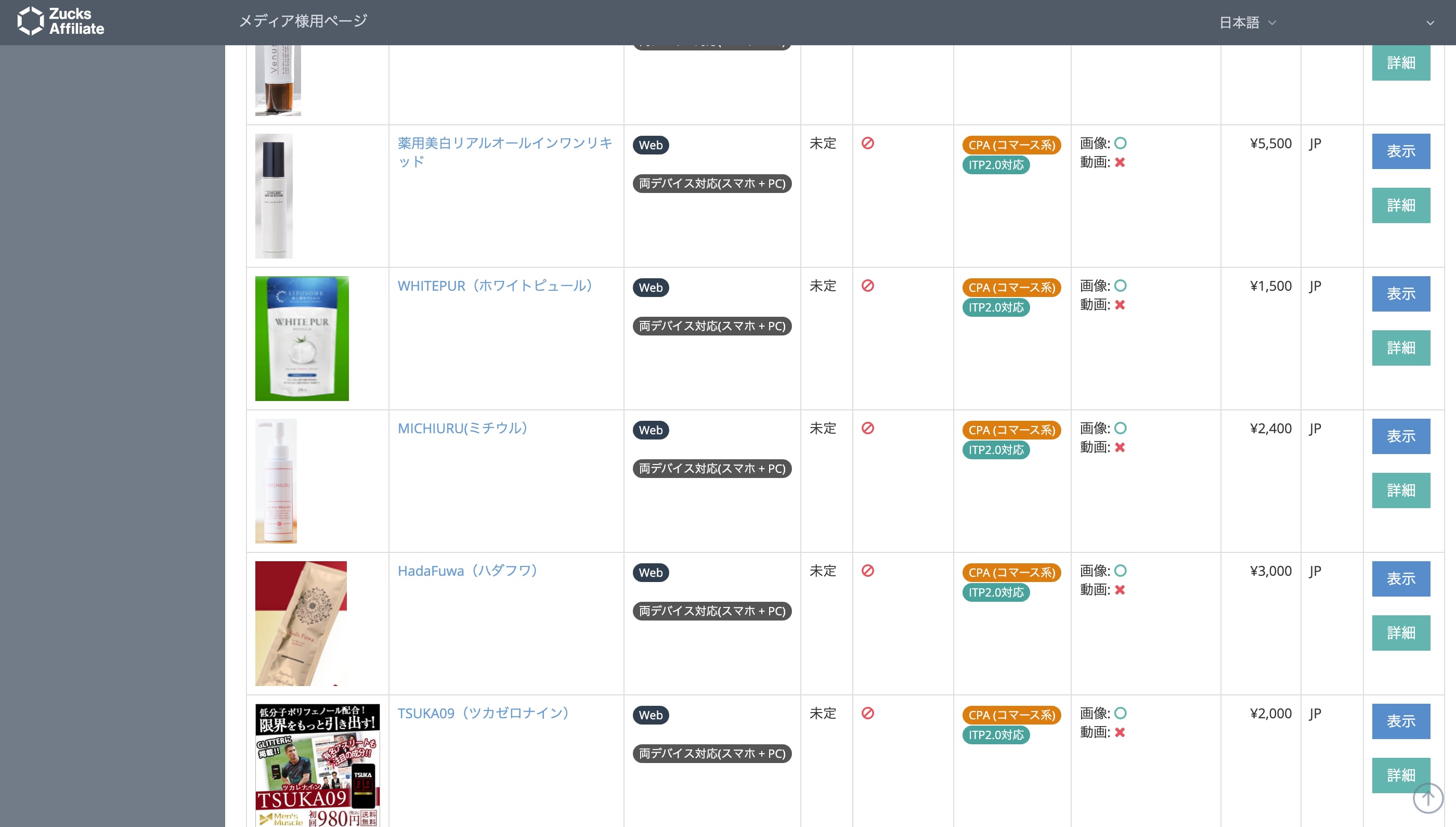Screen dimensions: 1456x827
Task: Click the red X video icon in TSUKA09 row
Action: [1120, 733]
